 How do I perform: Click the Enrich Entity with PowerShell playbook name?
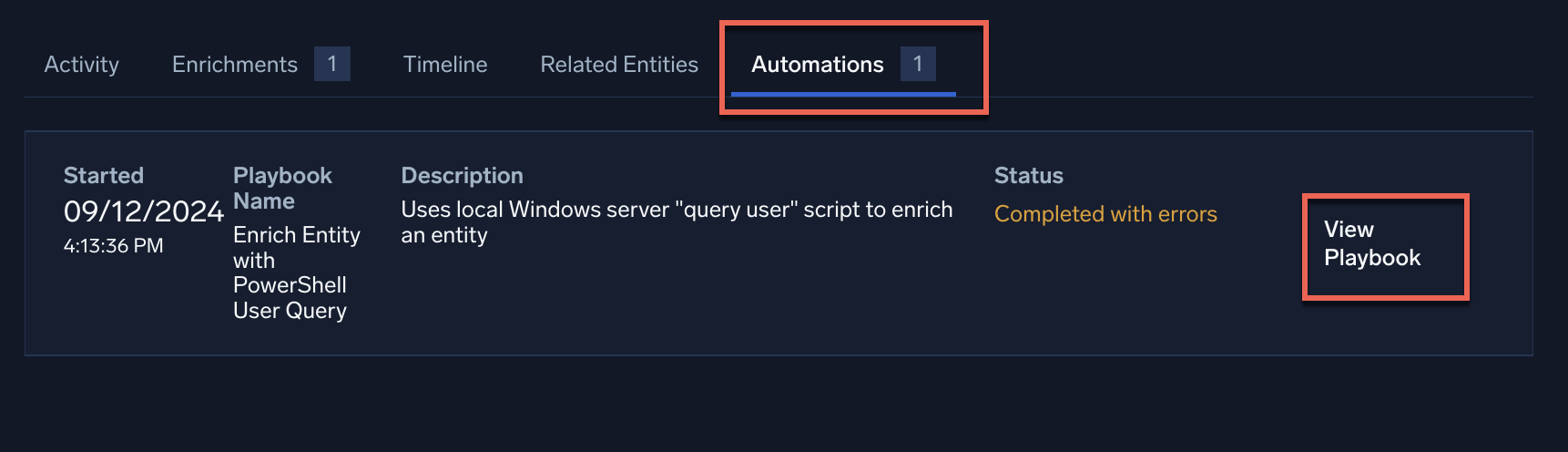(x=296, y=272)
